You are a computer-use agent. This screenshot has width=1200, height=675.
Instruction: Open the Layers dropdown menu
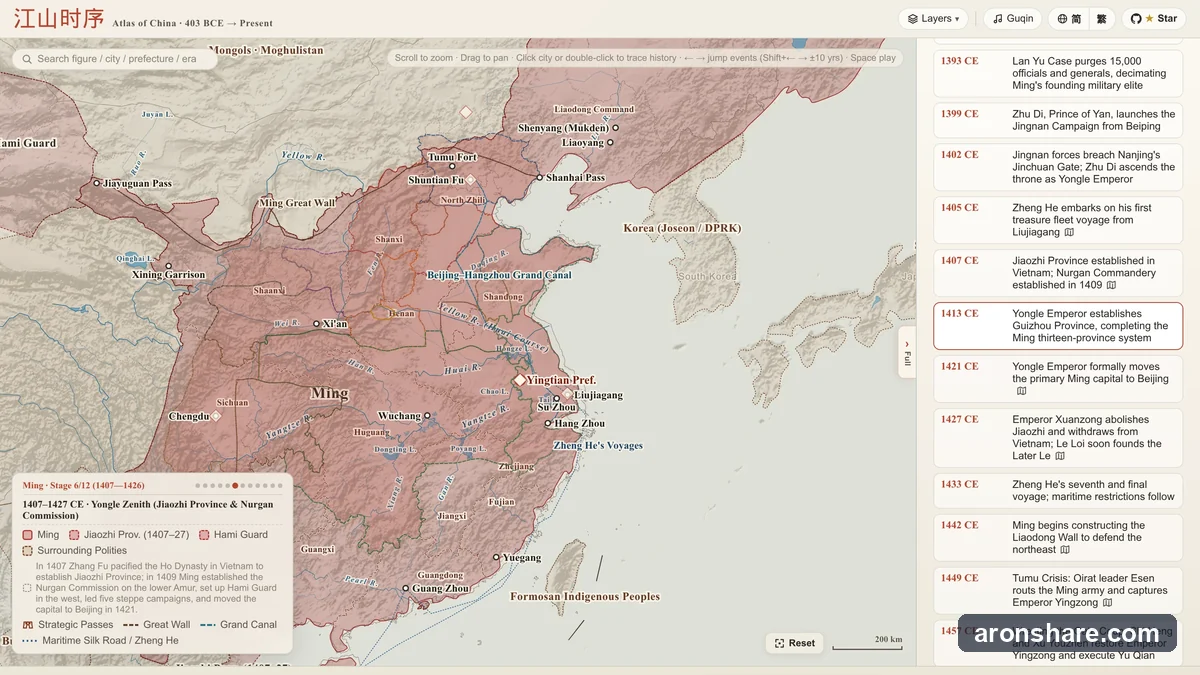coord(933,19)
